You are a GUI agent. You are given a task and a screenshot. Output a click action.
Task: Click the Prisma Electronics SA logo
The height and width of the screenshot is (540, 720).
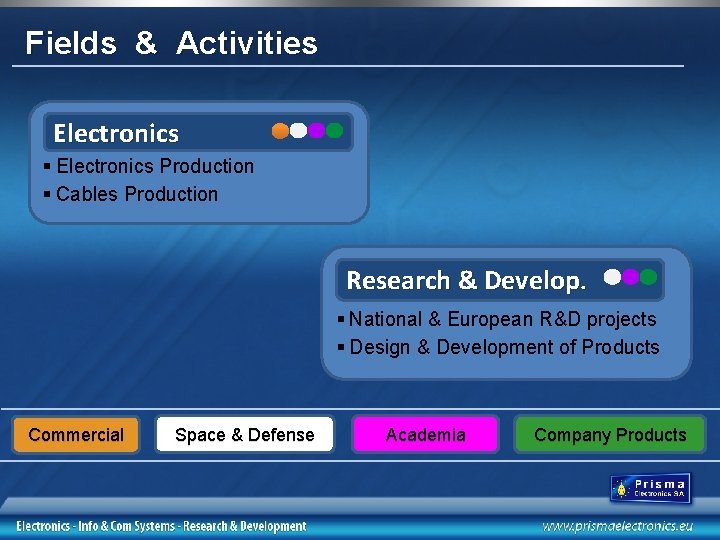pyautogui.click(x=650, y=489)
